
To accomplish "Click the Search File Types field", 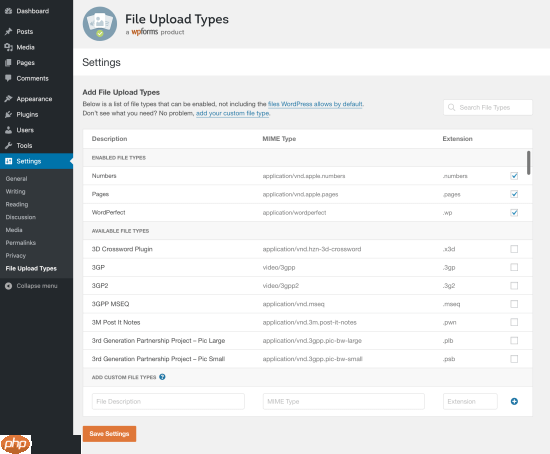I will [x=488, y=107].
